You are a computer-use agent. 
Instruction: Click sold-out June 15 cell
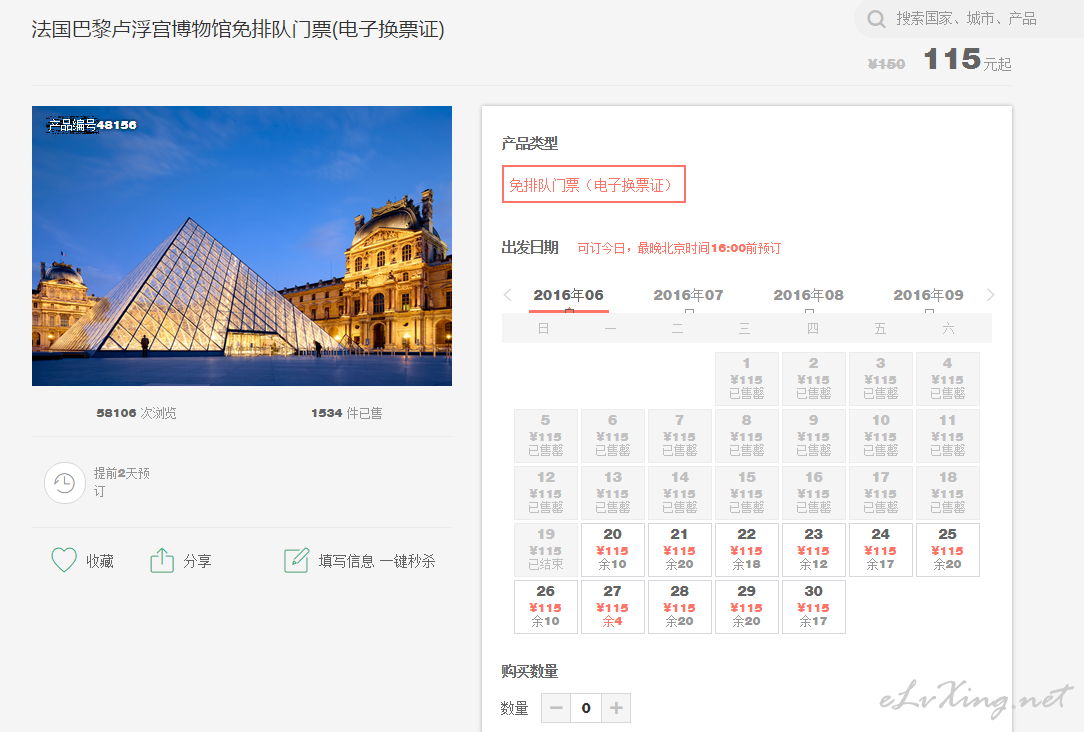pyautogui.click(x=747, y=492)
